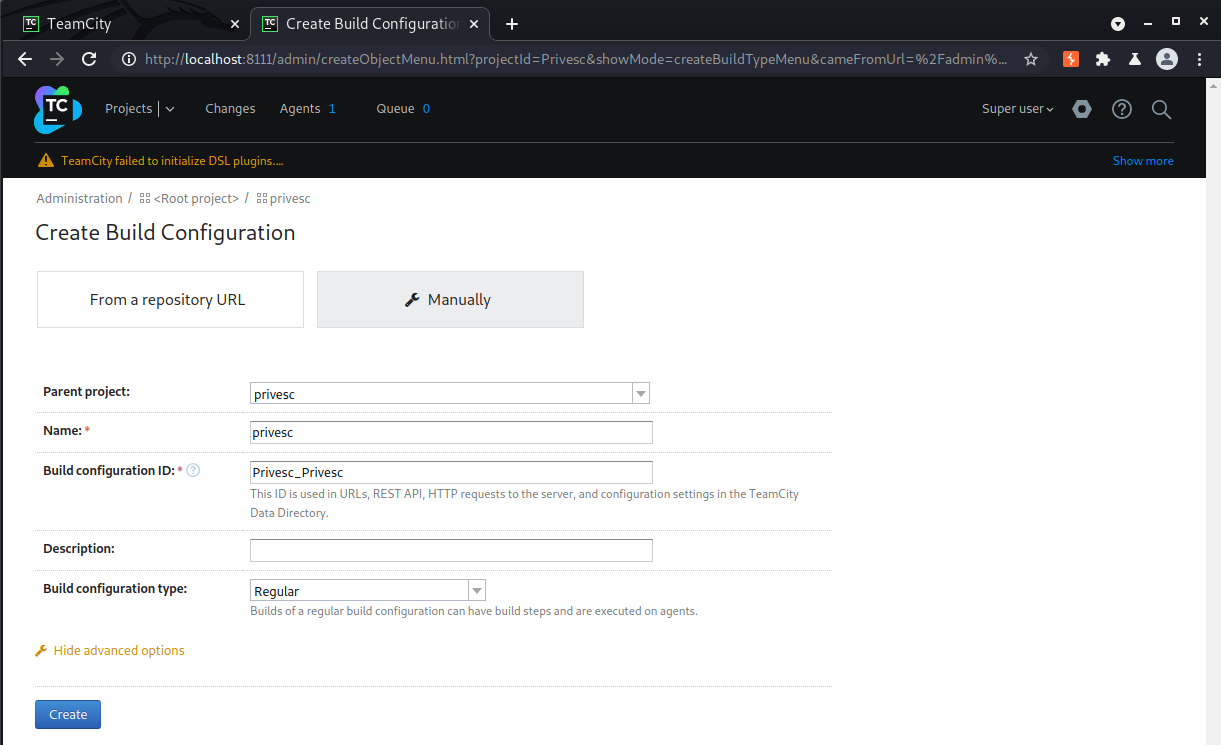
Task: Focus the Description input field
Action: pos(451,550)
